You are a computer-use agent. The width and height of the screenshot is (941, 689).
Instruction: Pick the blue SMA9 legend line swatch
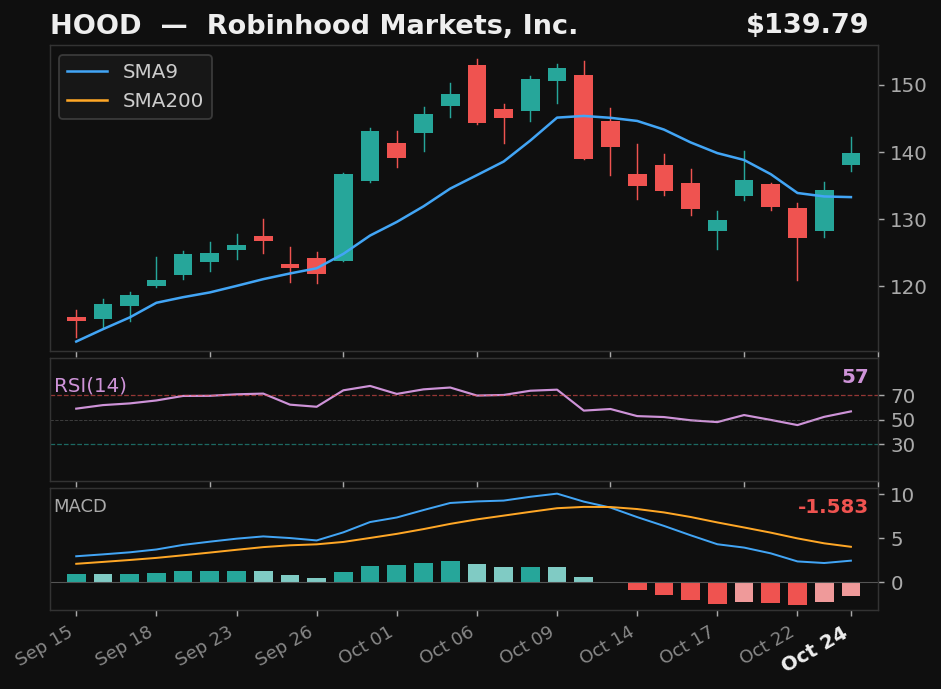point(88,72)
